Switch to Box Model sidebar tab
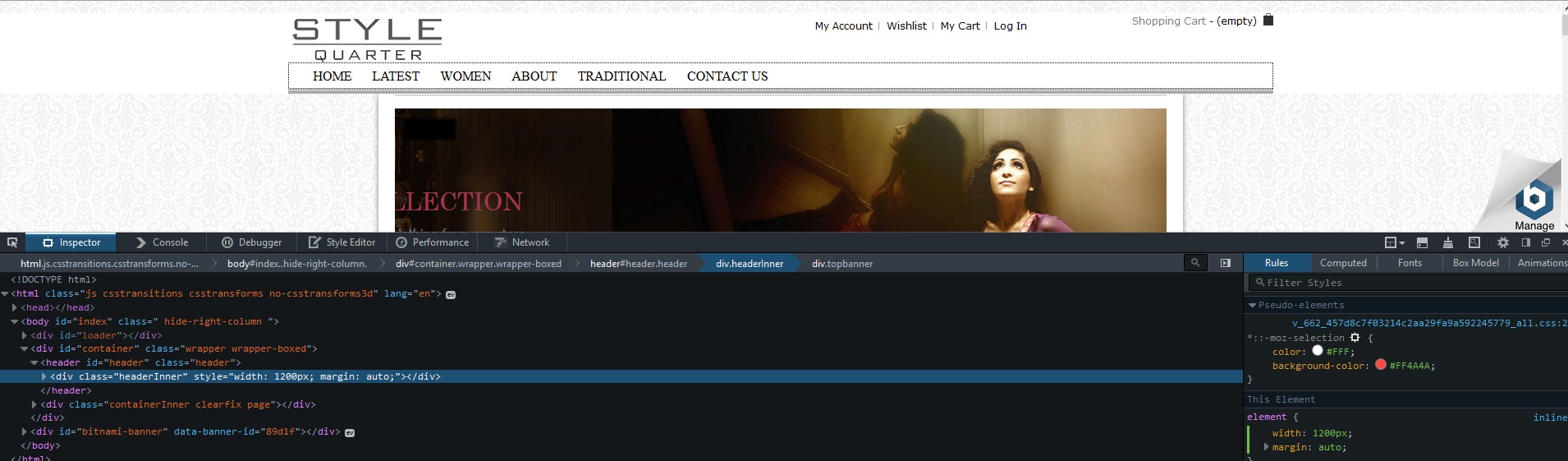The image size is (1568, 461). point(1475,263)
